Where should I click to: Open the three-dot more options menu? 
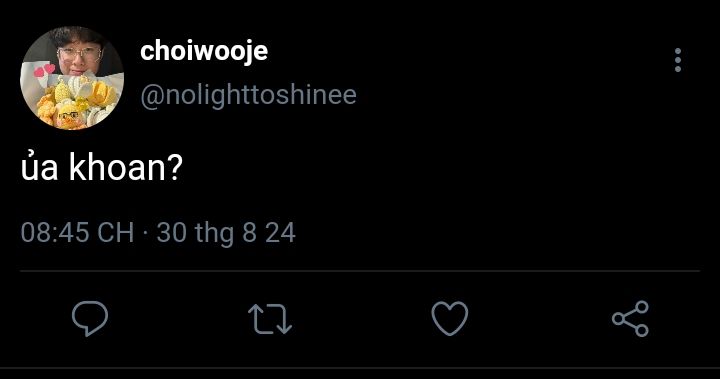tap(678, 60)
